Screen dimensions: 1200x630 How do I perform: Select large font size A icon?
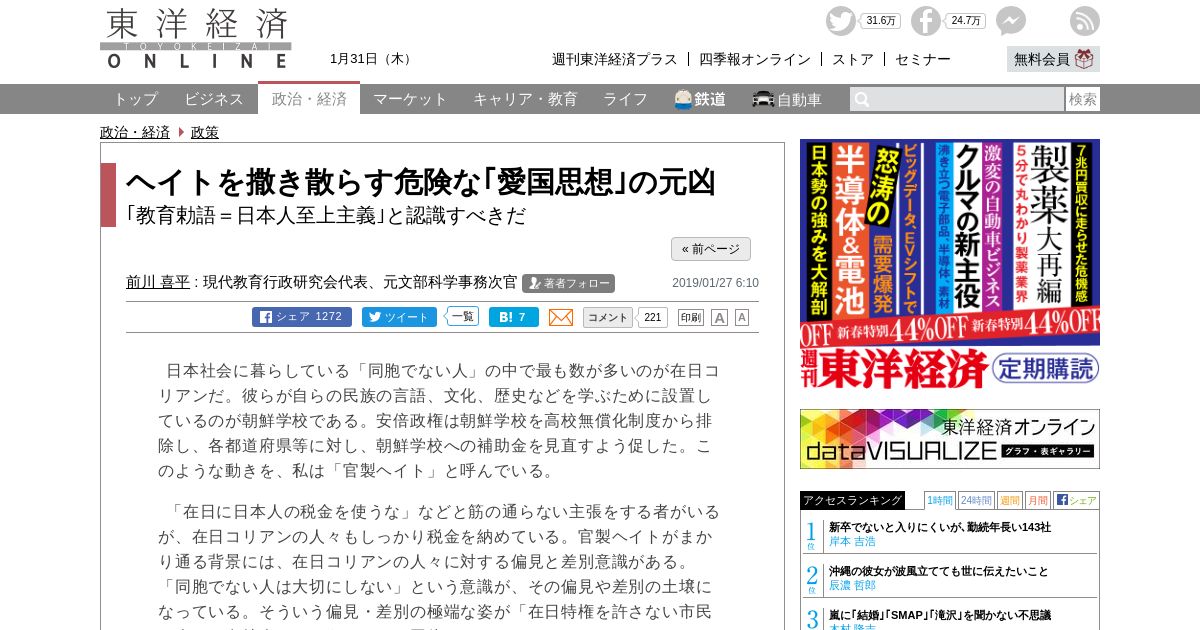(x=719, y=317)
